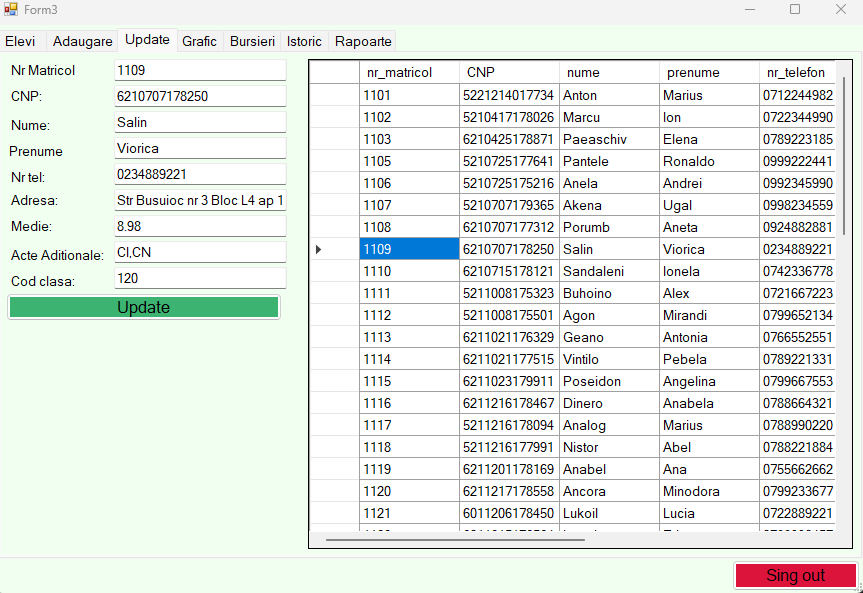Click the Form3 application icon
The image size is (863, 593).
click(x=11, y=9)
